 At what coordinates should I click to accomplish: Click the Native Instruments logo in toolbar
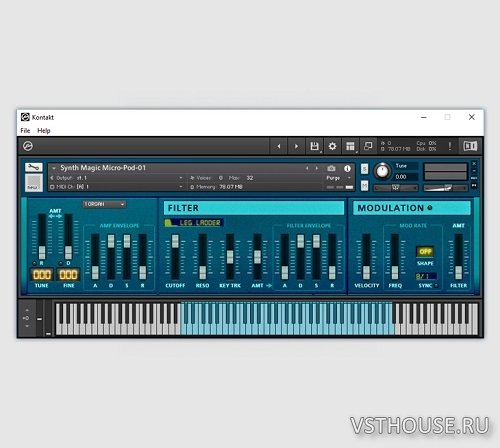[x=28, y=146]
